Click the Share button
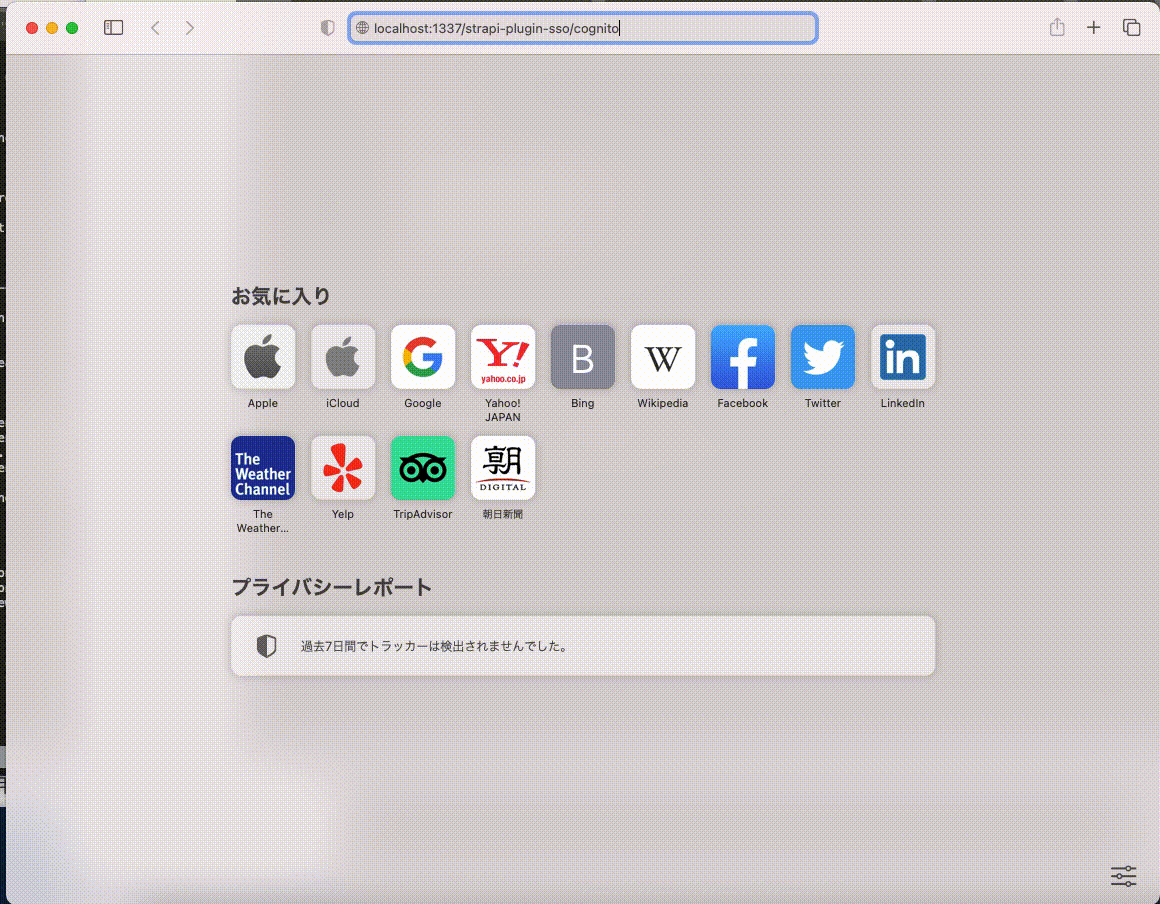 pos(1057,27)
